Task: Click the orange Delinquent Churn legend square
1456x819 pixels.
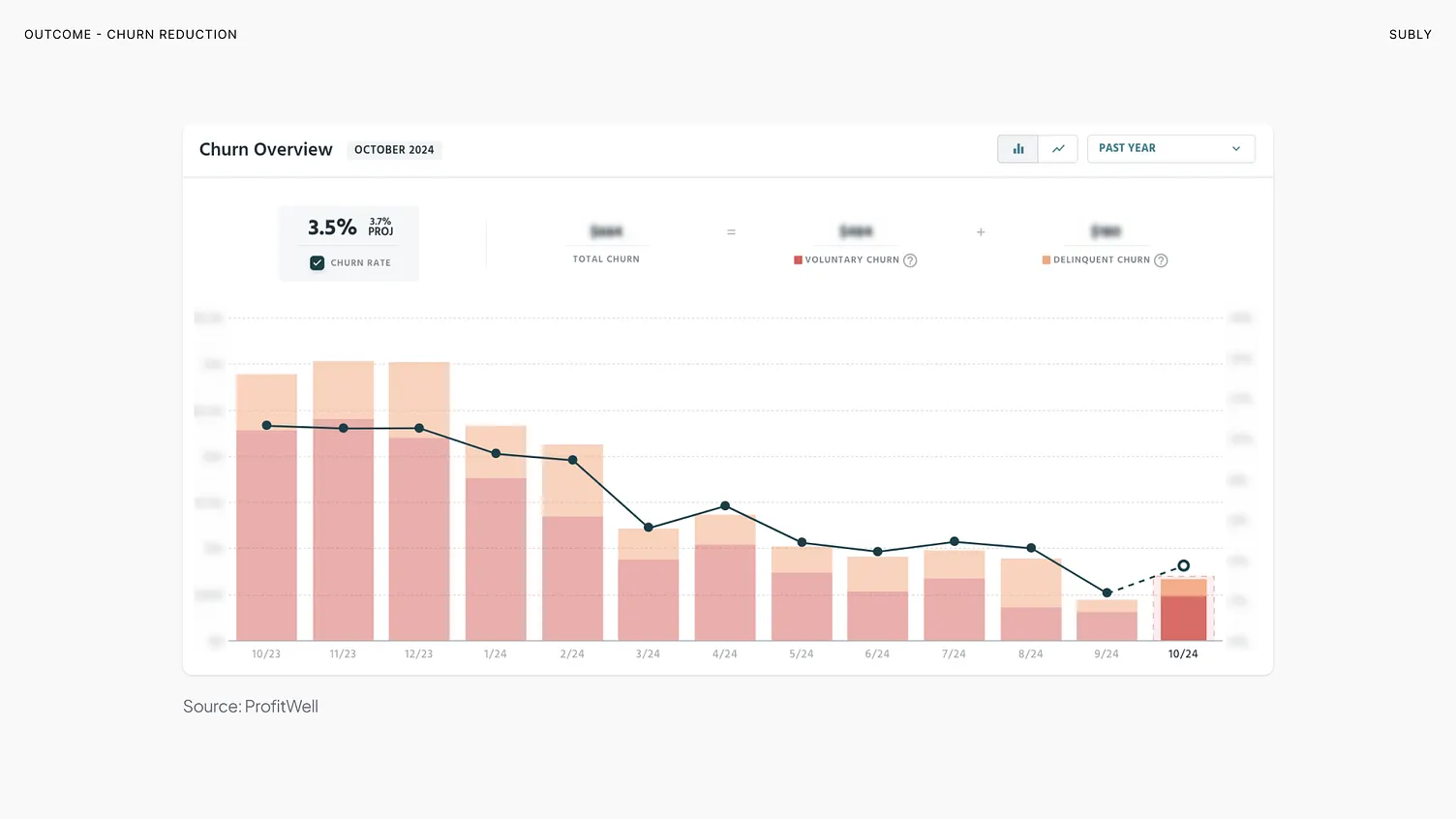Action: 1046,260
